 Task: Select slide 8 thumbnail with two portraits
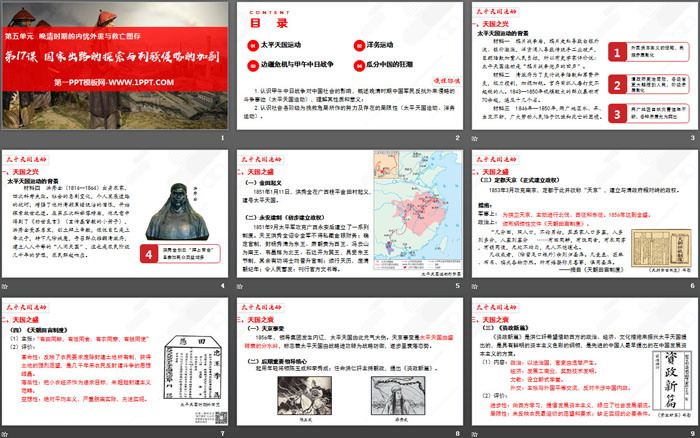350,361
